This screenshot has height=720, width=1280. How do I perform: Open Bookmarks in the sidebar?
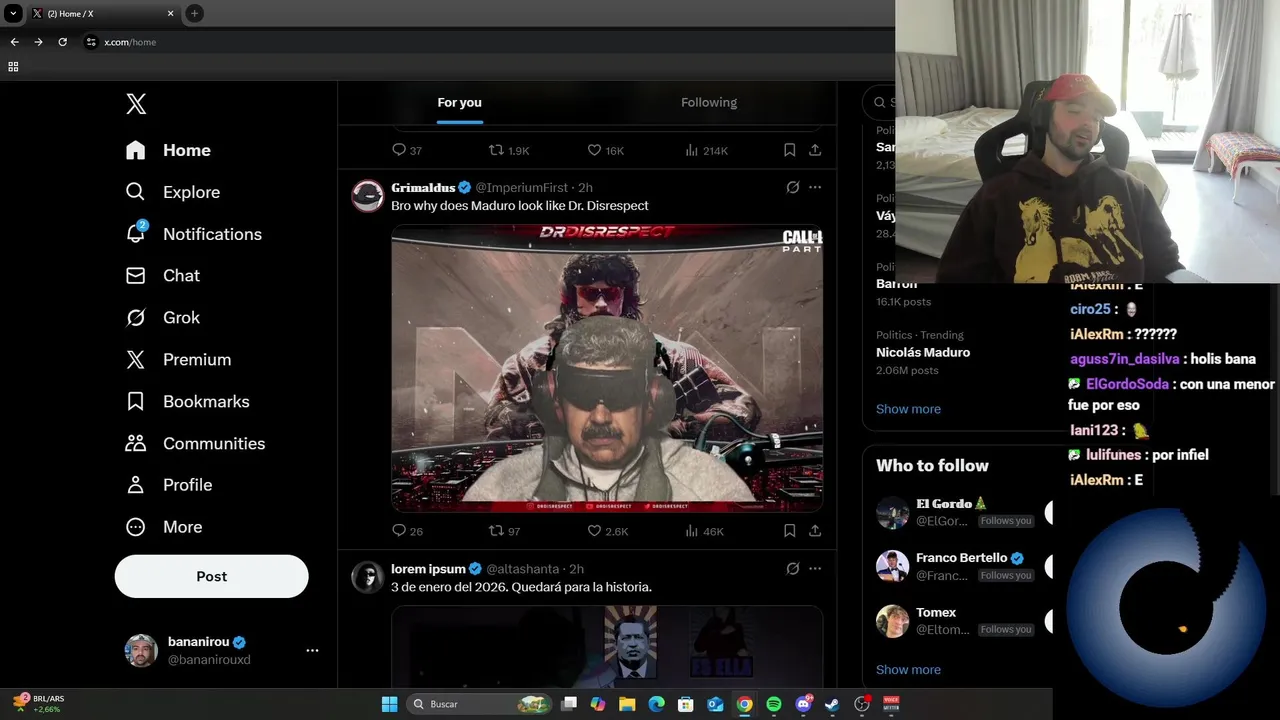point(187,401)
